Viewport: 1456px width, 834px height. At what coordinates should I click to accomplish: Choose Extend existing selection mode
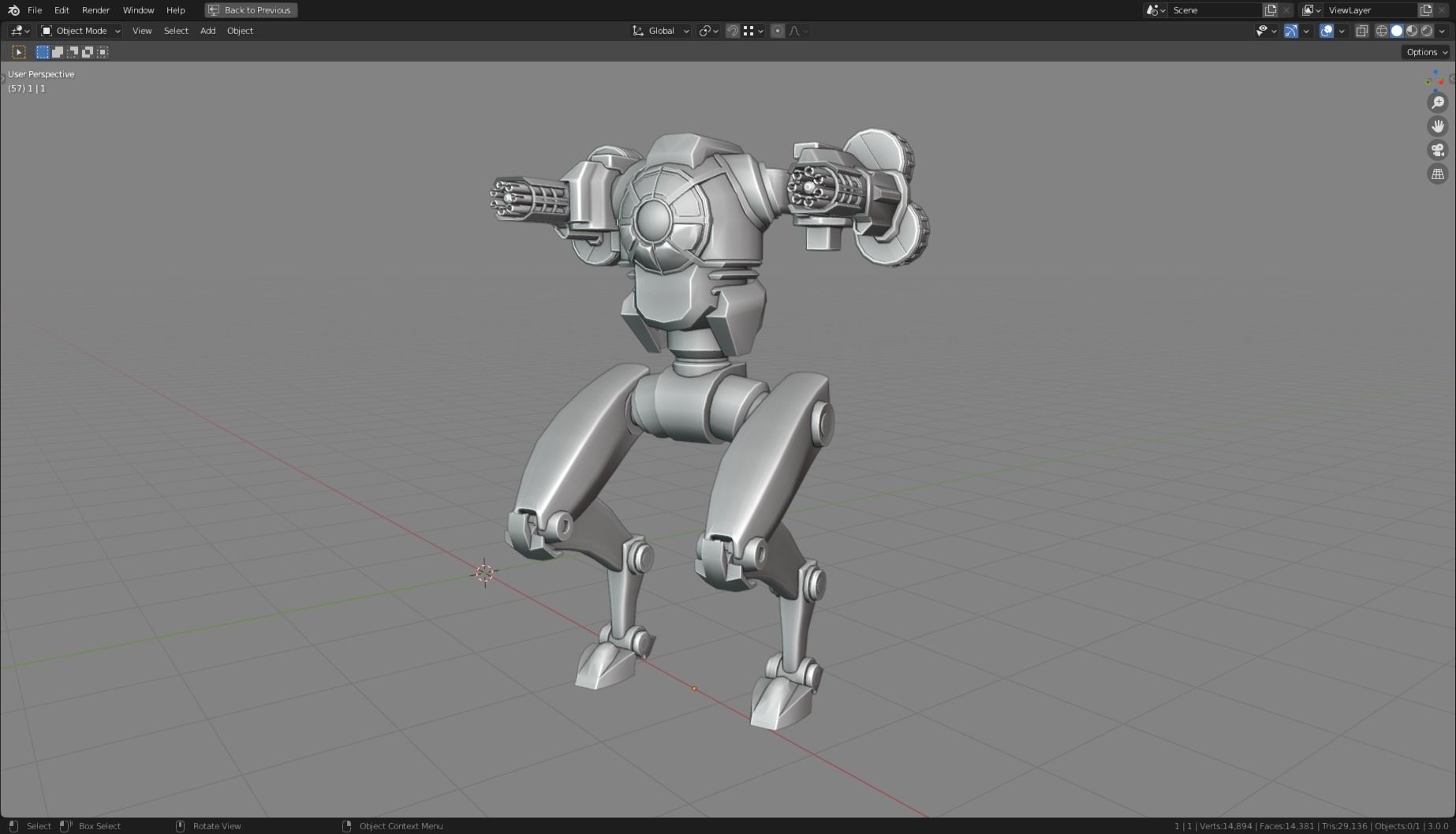coord(58,52)
